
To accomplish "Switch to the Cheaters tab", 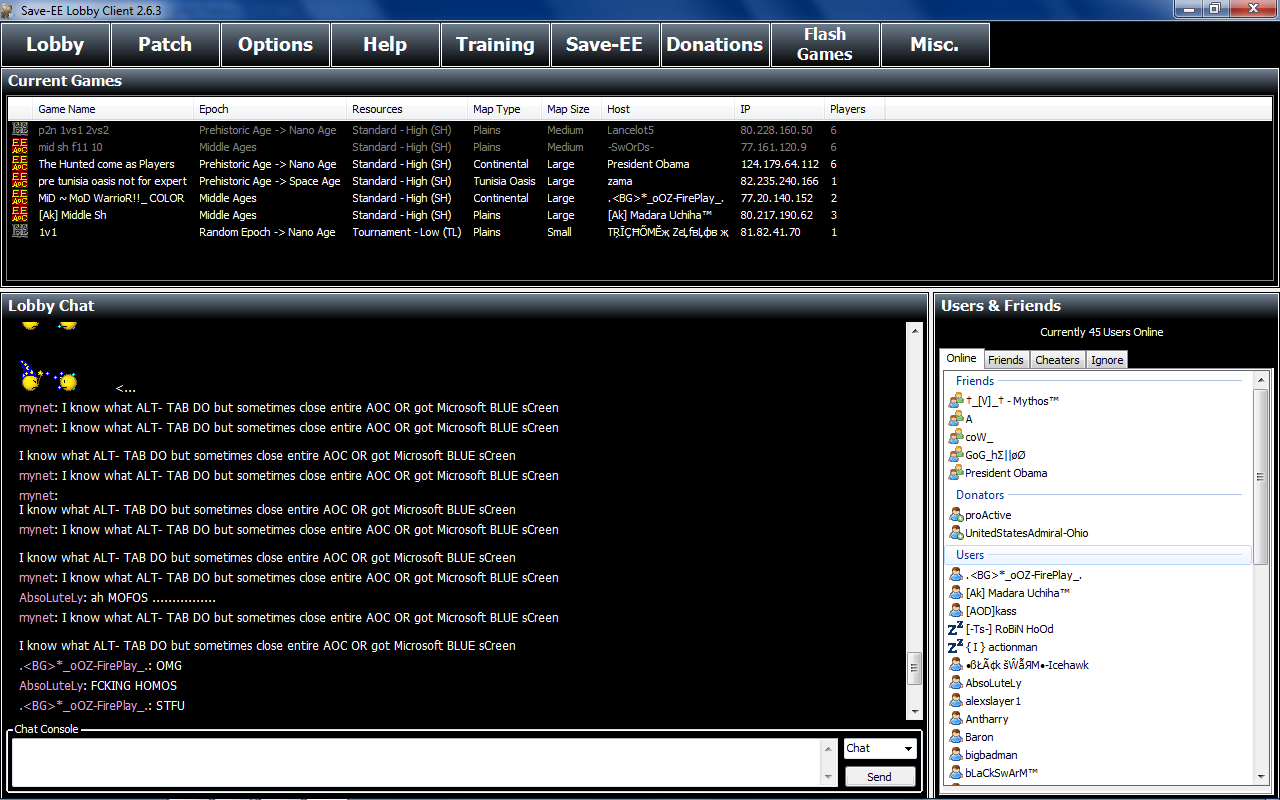I will tap(1057, 360).
